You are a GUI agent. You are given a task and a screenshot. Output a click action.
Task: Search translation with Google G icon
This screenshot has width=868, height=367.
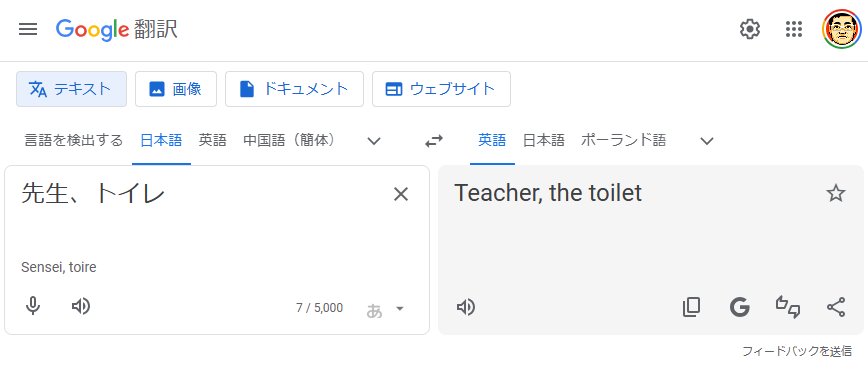tap(740, 307)
